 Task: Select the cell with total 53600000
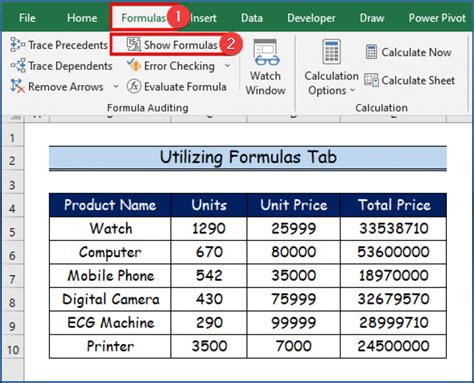click(x=394, y=252)
